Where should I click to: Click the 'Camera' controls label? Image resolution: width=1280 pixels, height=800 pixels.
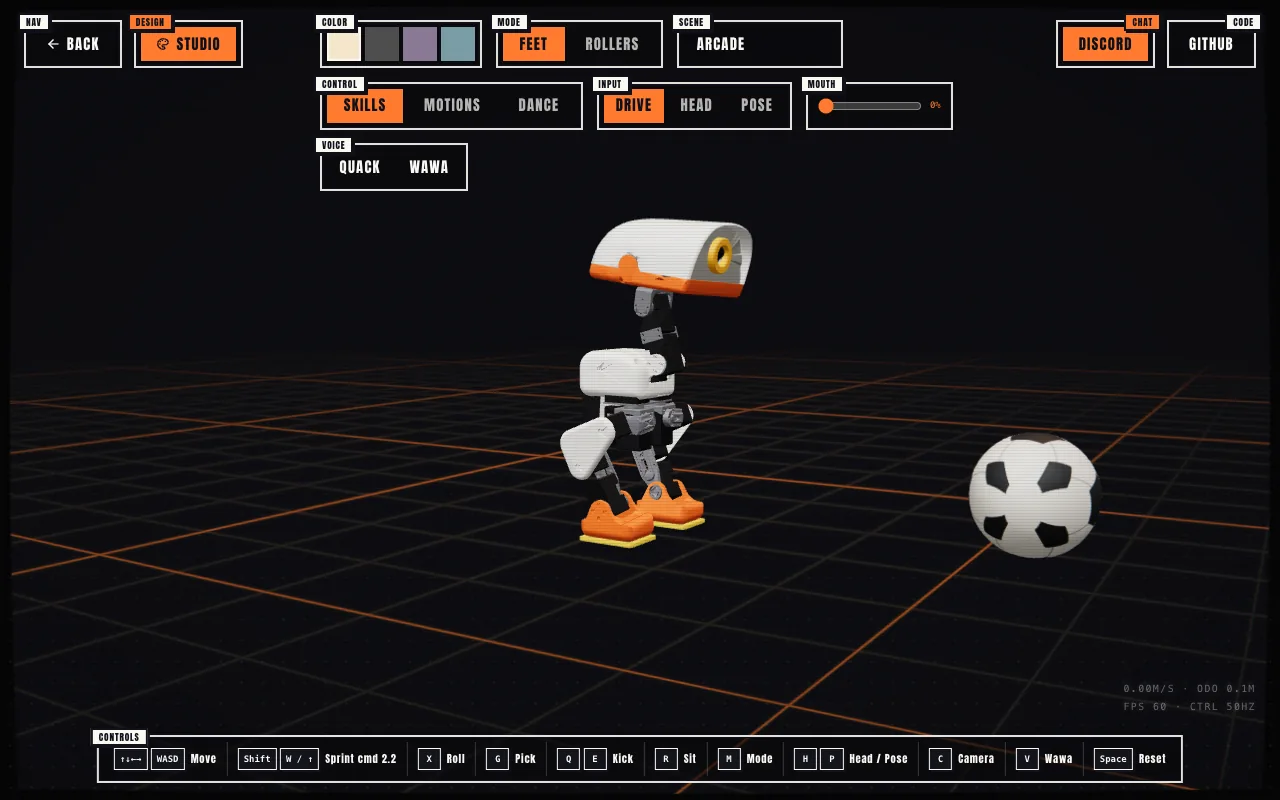coord(976,759)
